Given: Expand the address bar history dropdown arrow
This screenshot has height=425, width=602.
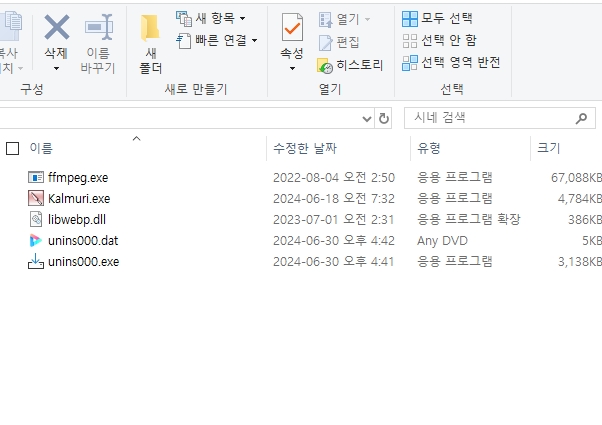Looking at the screenshot, I should point(366,118).
